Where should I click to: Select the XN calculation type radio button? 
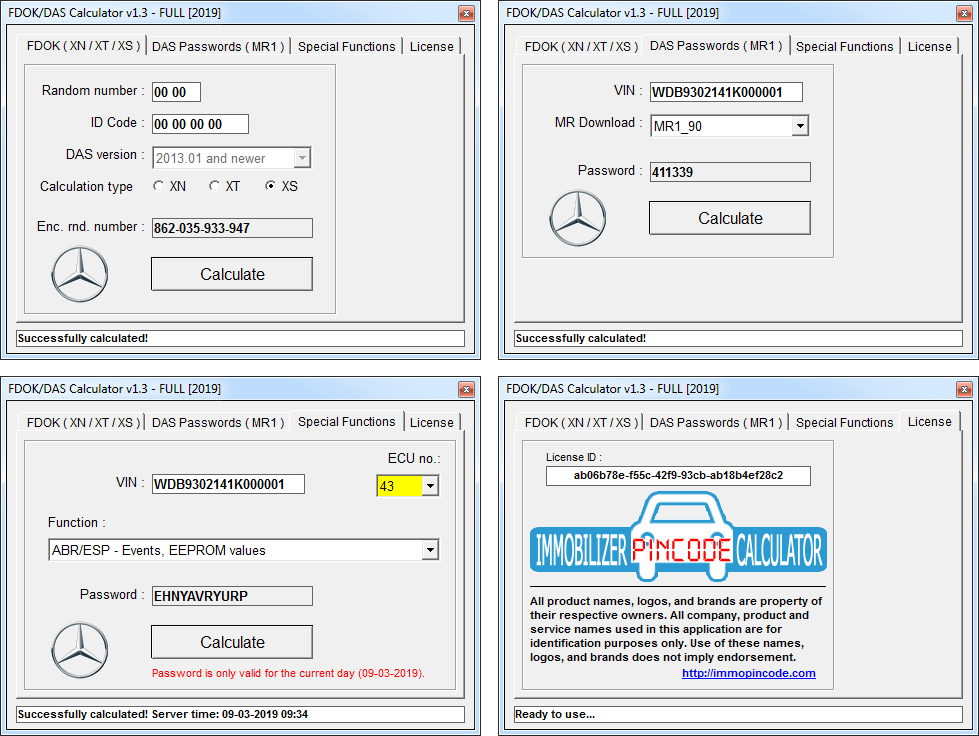(159, 186)
